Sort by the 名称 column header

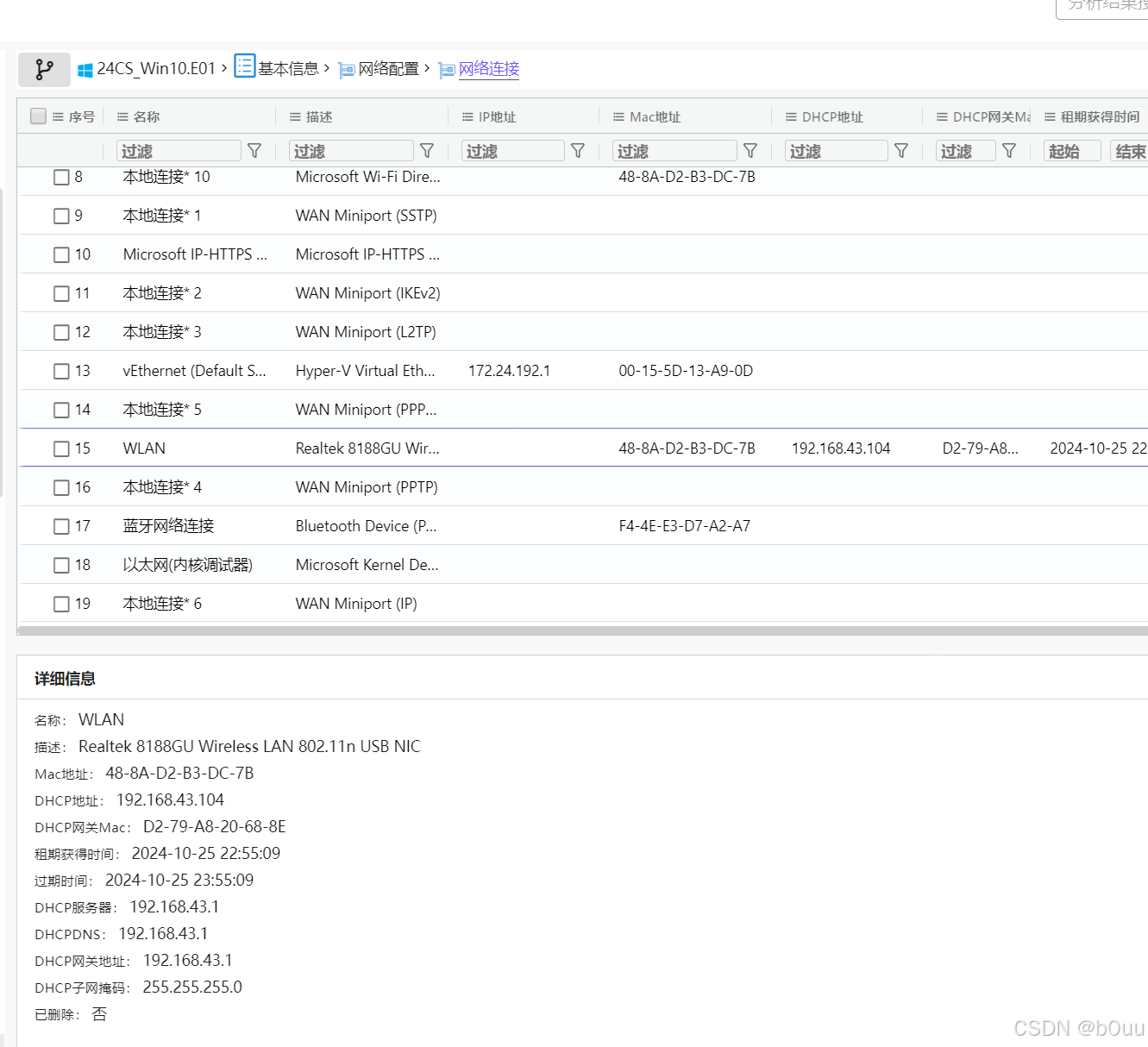tap(147, 116)
